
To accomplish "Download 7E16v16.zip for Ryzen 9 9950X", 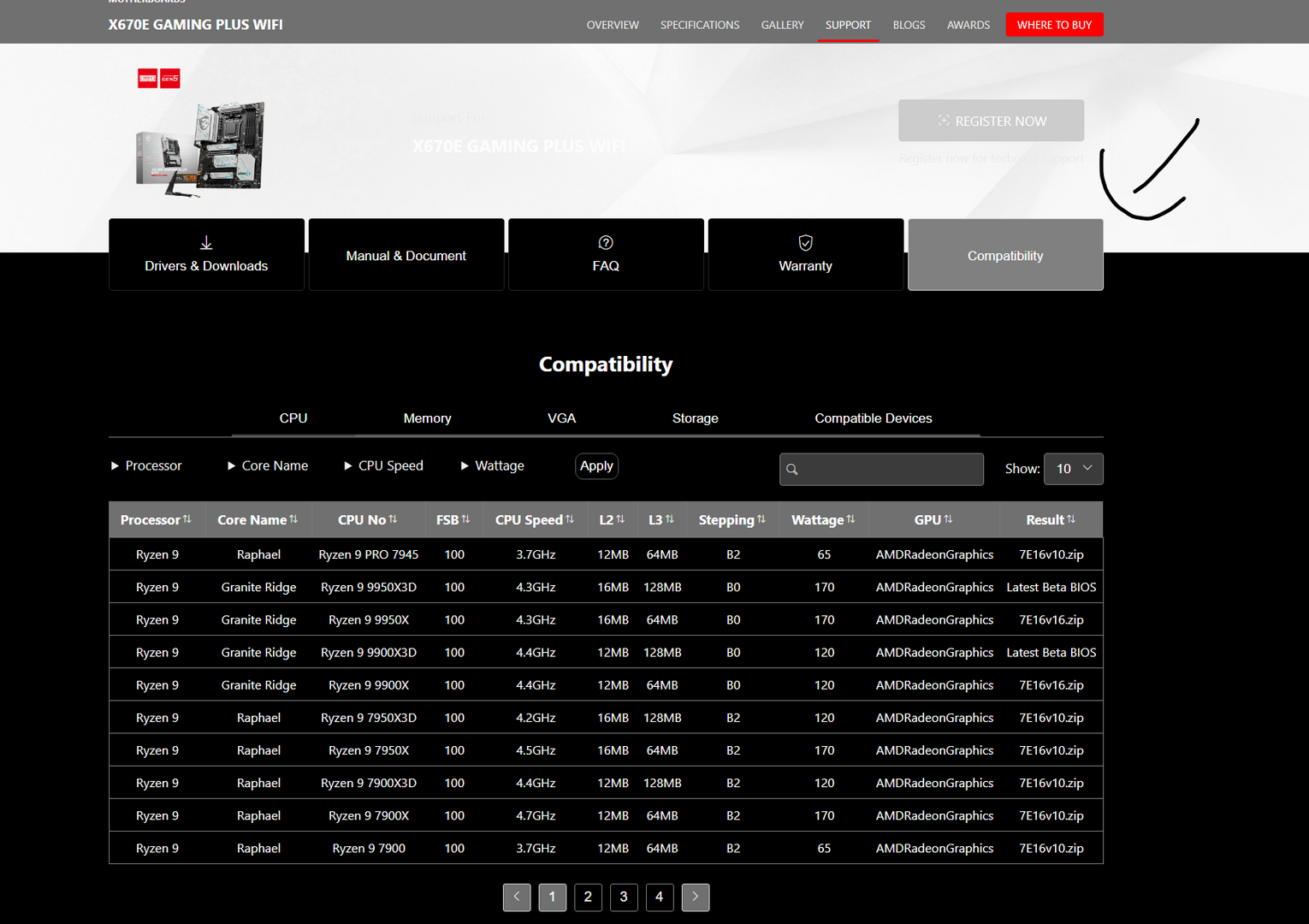I will pos(1051,619).
